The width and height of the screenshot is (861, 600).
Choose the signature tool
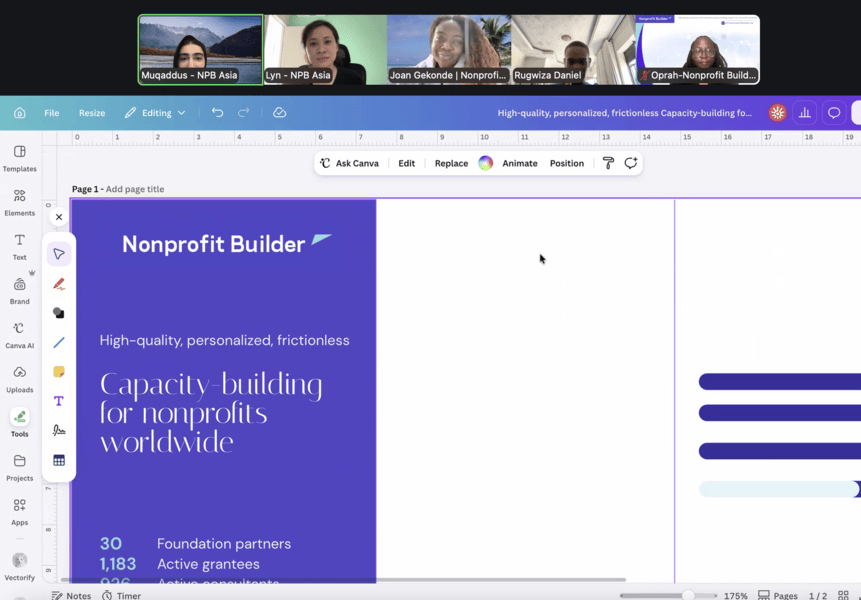(59, 430)
